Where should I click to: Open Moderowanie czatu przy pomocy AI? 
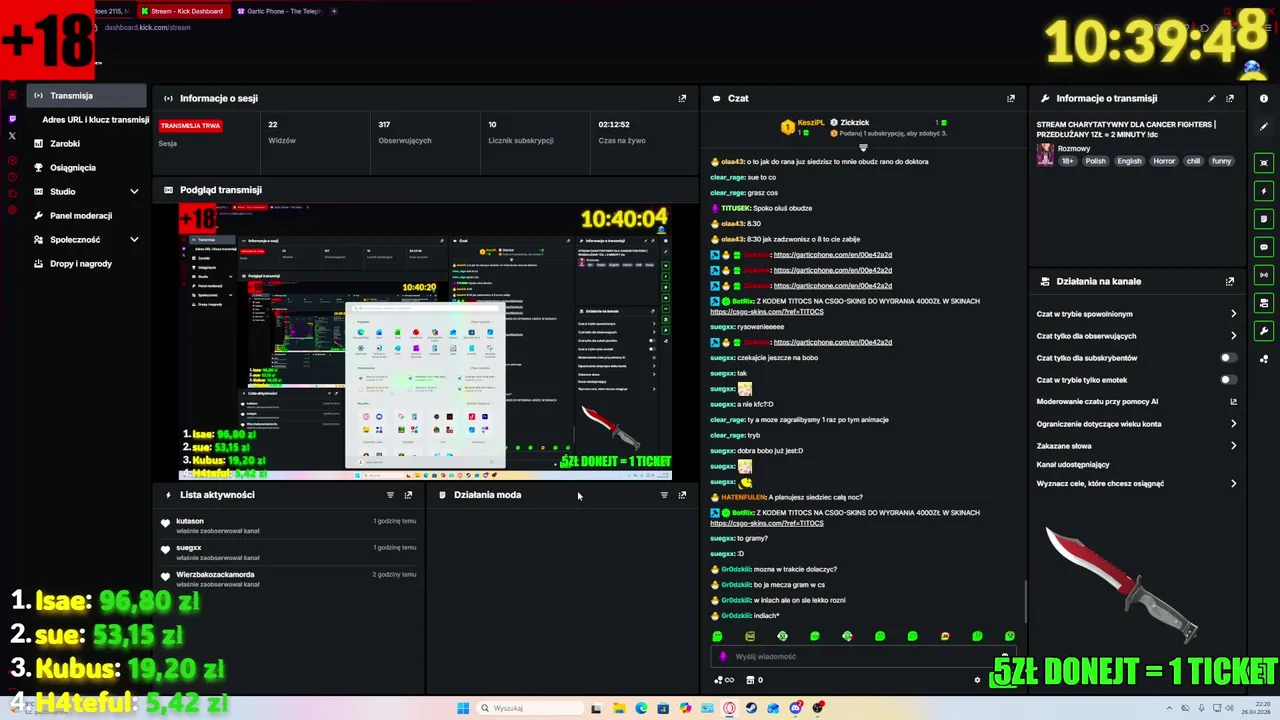1137,402
